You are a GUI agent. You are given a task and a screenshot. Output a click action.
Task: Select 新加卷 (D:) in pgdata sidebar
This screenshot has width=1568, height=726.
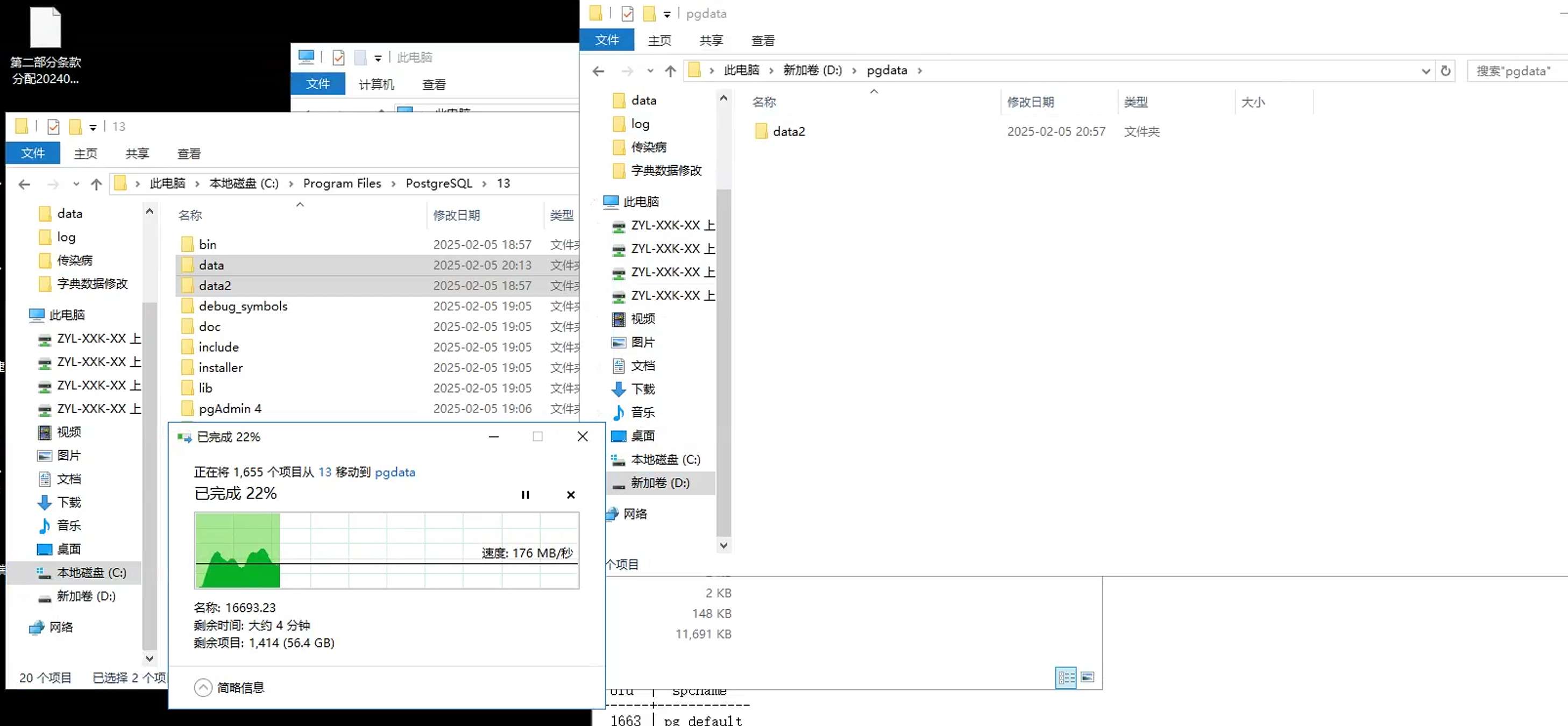660,482
